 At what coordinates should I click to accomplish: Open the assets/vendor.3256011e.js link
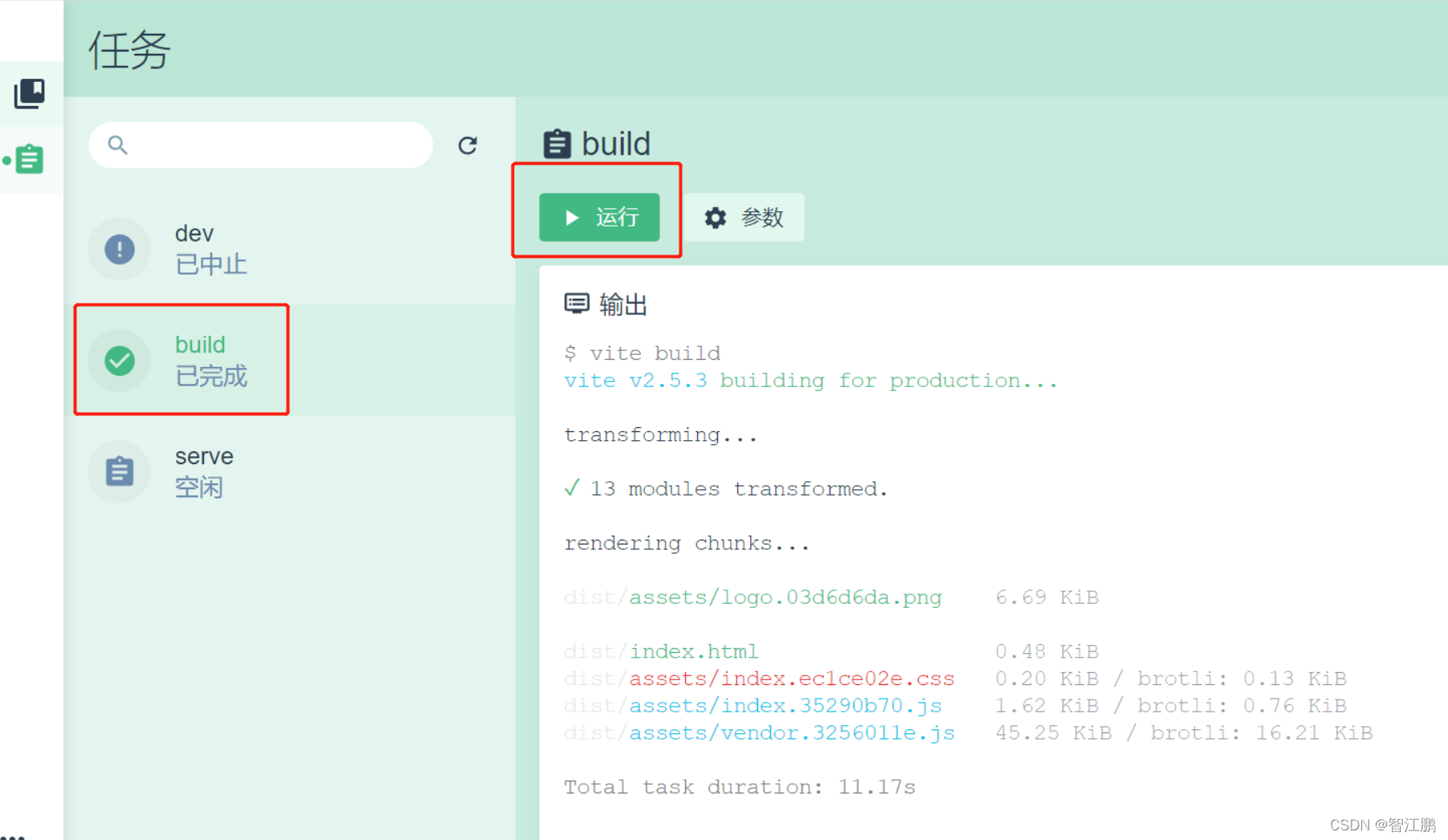tap(792, 732)
